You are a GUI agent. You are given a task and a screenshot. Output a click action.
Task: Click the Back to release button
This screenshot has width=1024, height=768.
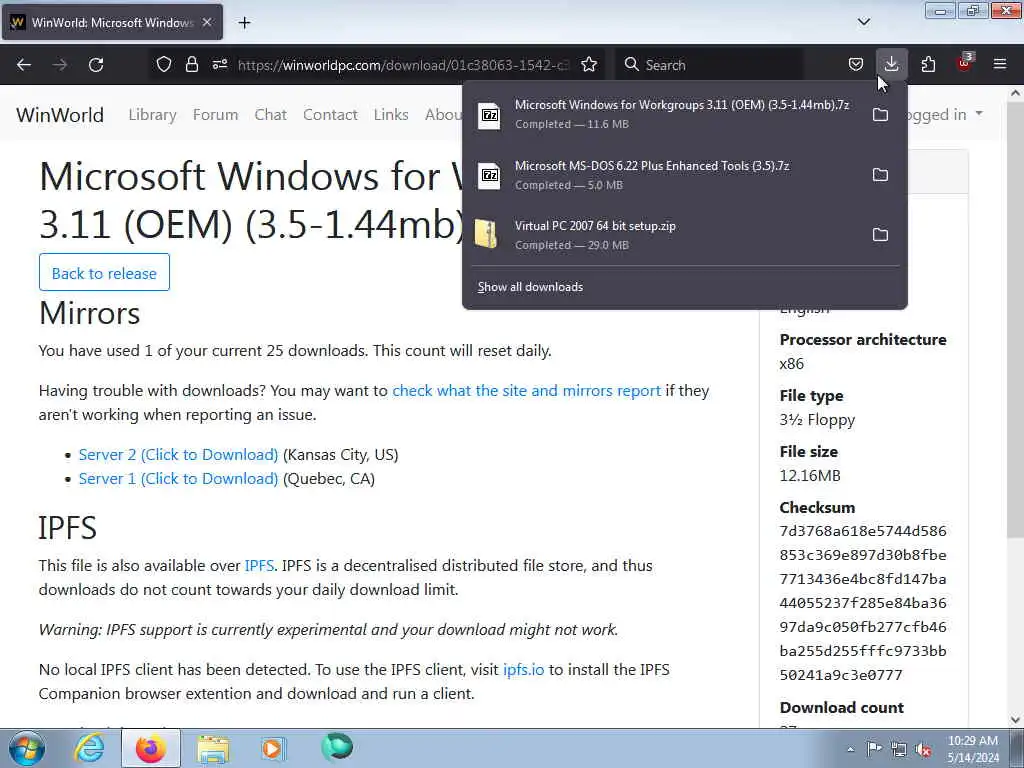point(104,272)
